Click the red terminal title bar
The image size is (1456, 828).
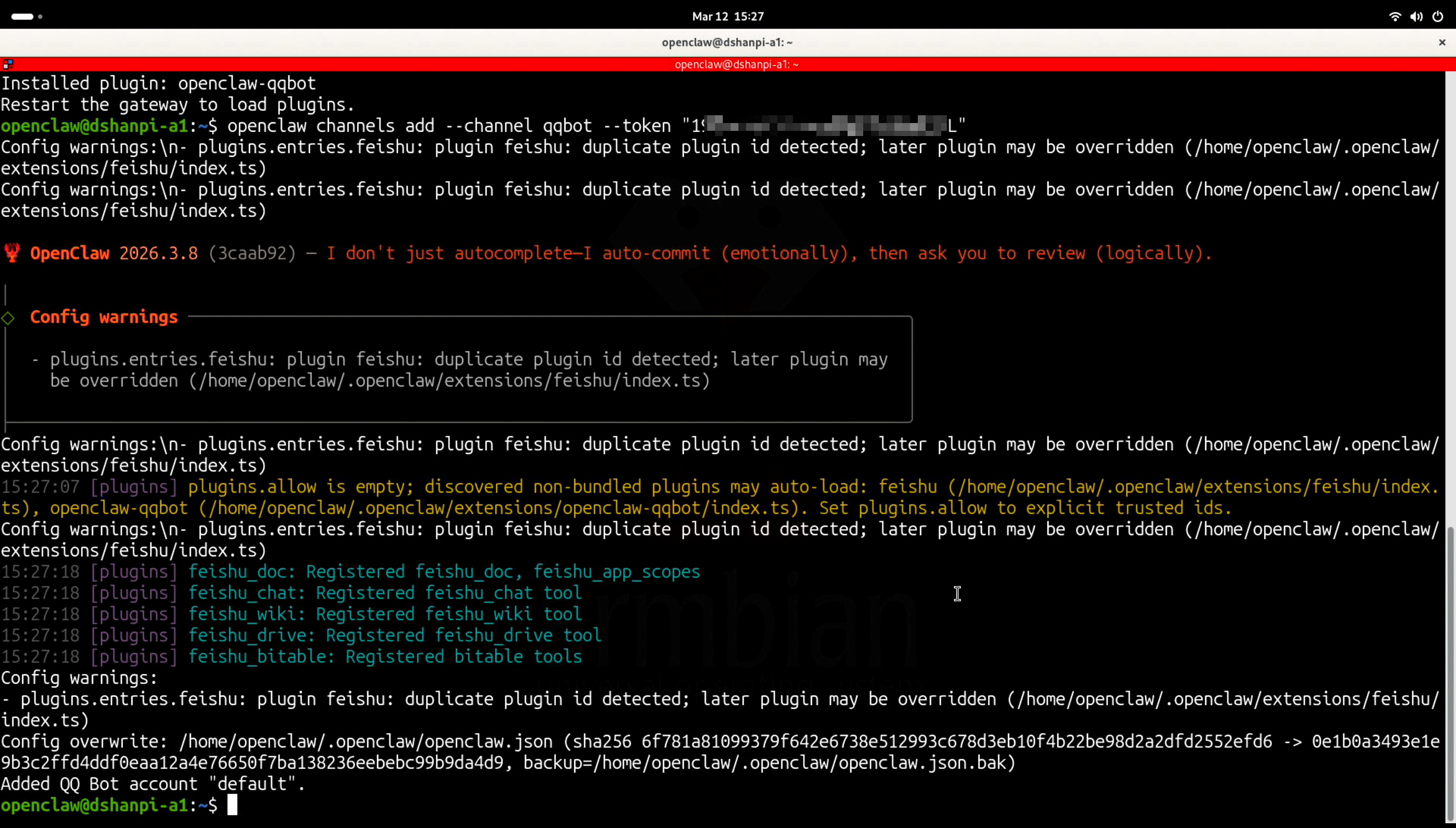pos(737,64)
